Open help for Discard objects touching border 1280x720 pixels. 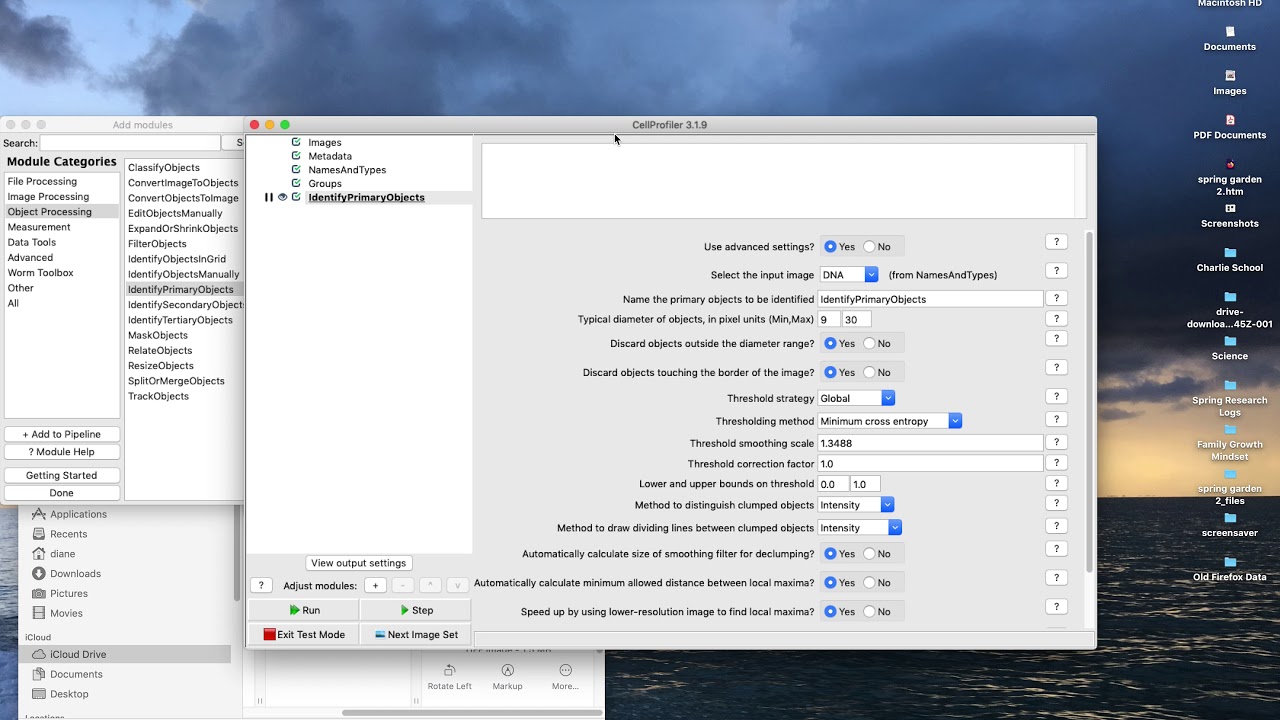[1056, 368]
